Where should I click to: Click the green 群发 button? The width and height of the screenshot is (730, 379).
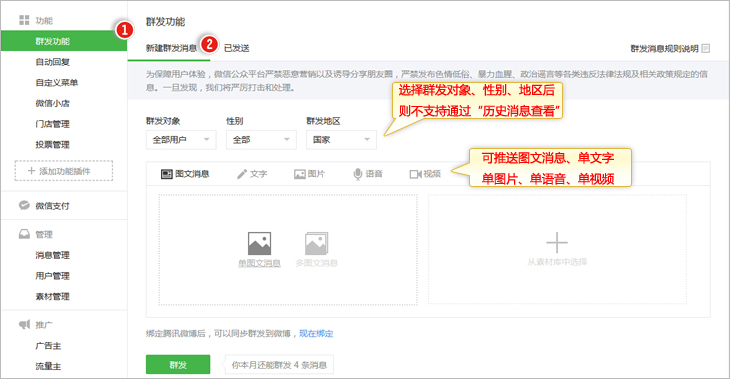[x=178, y=365]
